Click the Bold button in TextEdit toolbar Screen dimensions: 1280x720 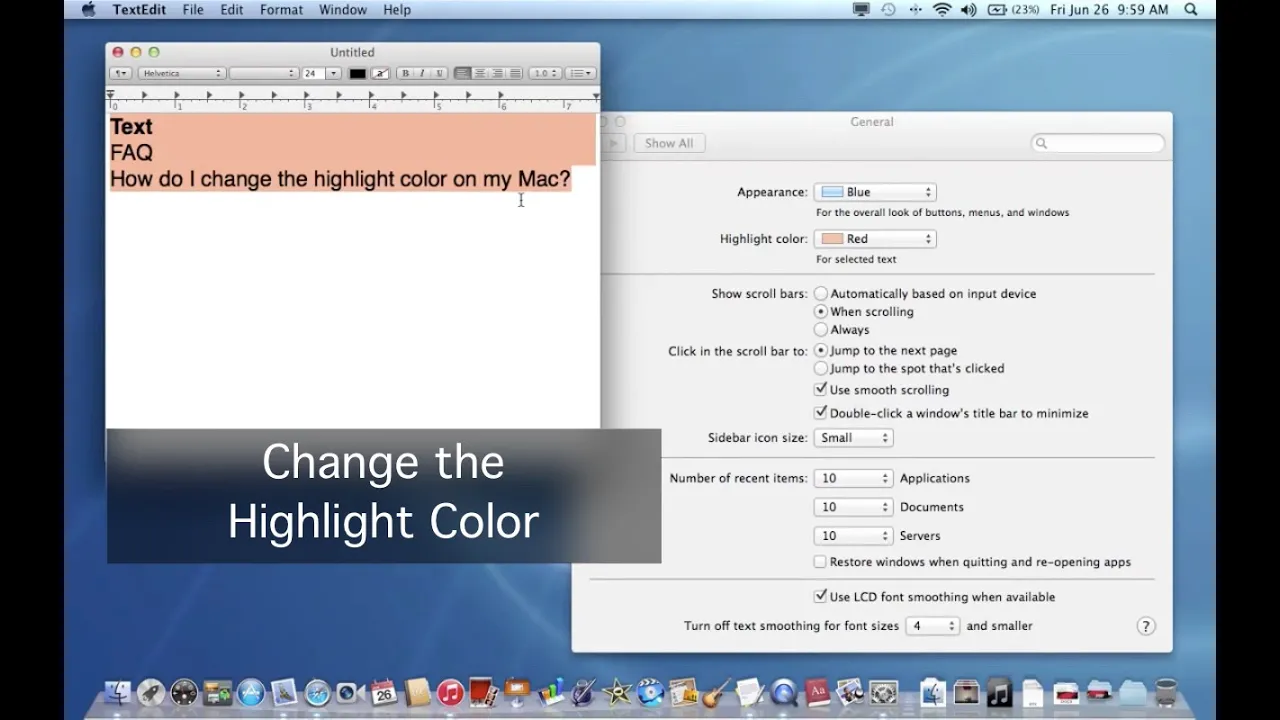pos(405,73)
